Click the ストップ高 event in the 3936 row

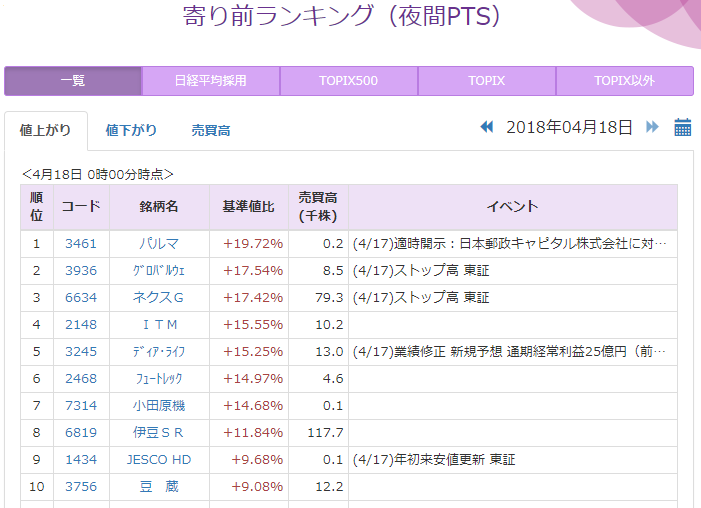pos(421,271)
